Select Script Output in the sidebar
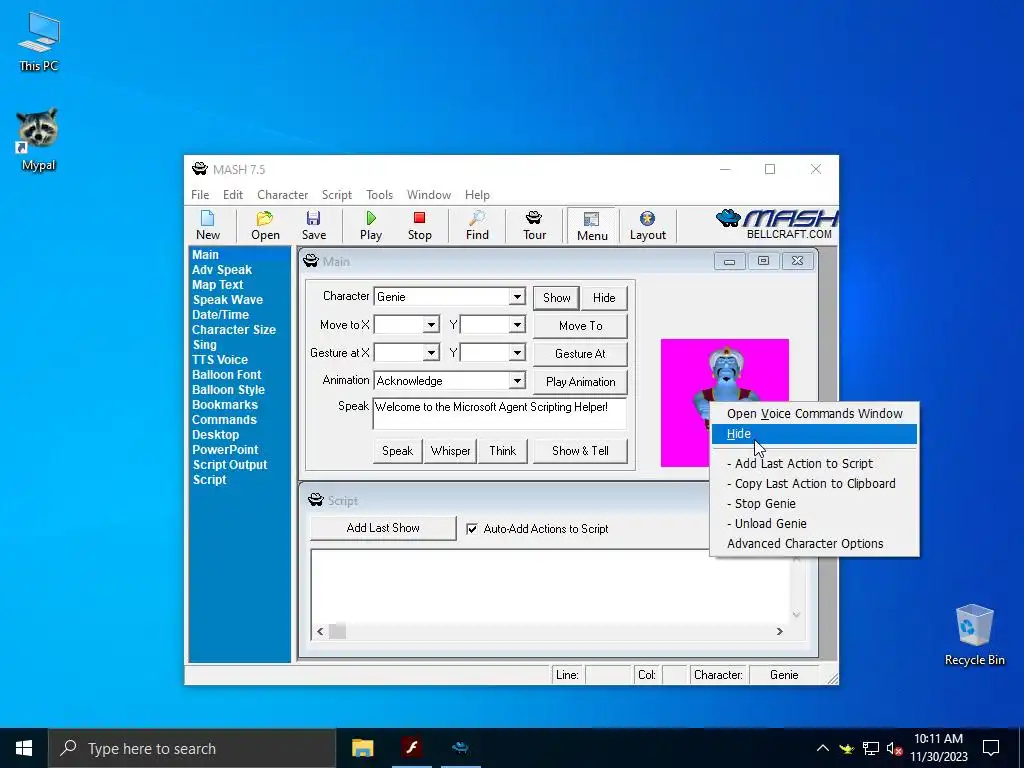 point(230,465)
